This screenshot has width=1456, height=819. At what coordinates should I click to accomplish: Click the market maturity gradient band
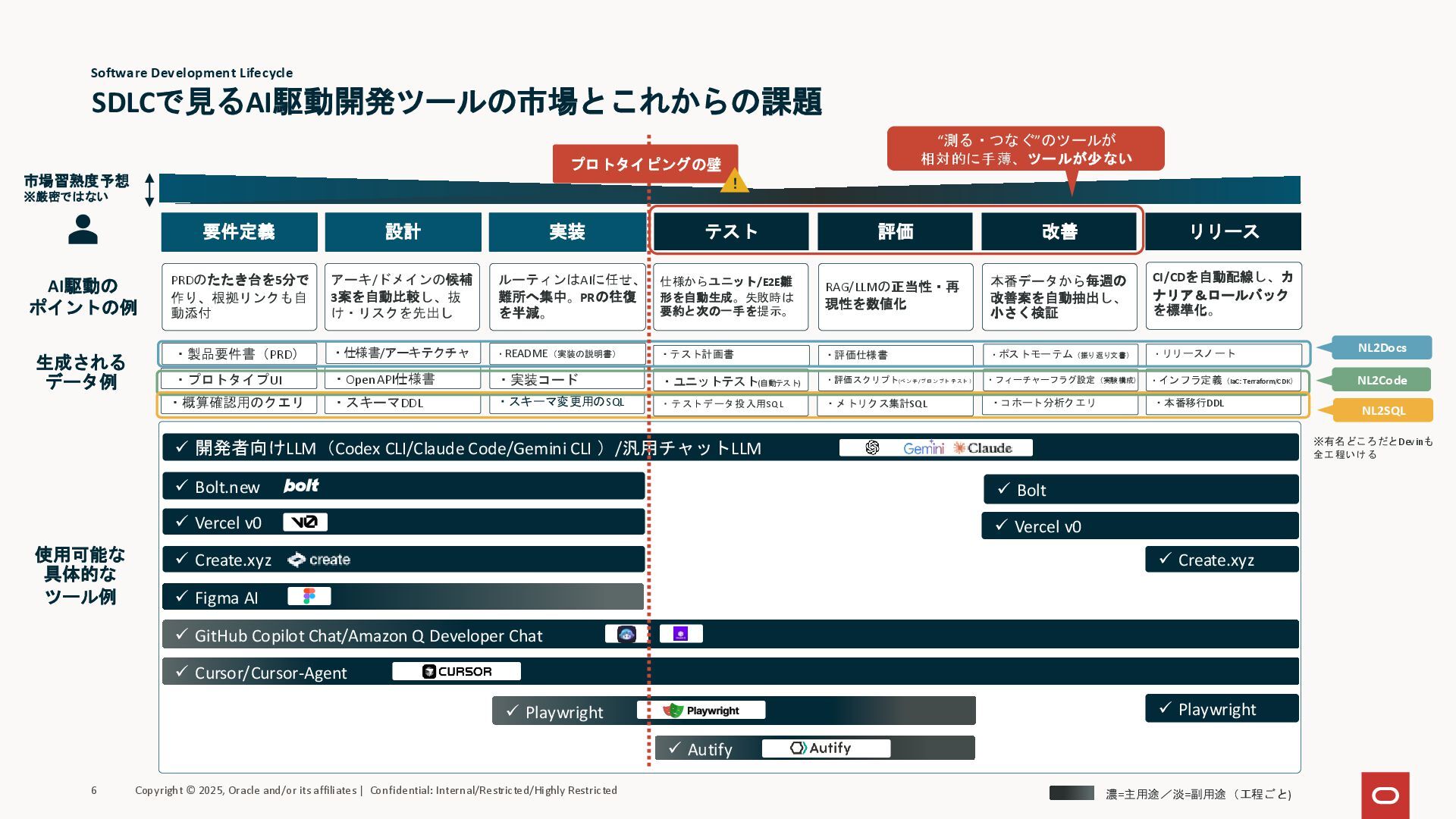click(730, 190)
